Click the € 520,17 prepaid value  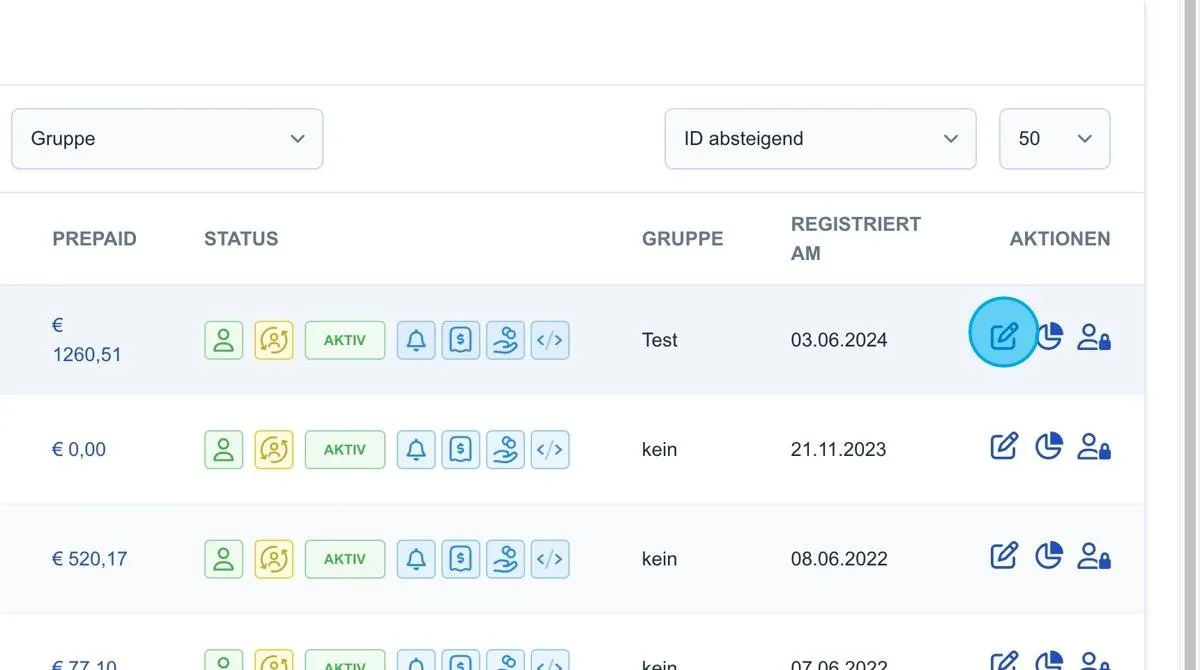click(x=90, y=559)
